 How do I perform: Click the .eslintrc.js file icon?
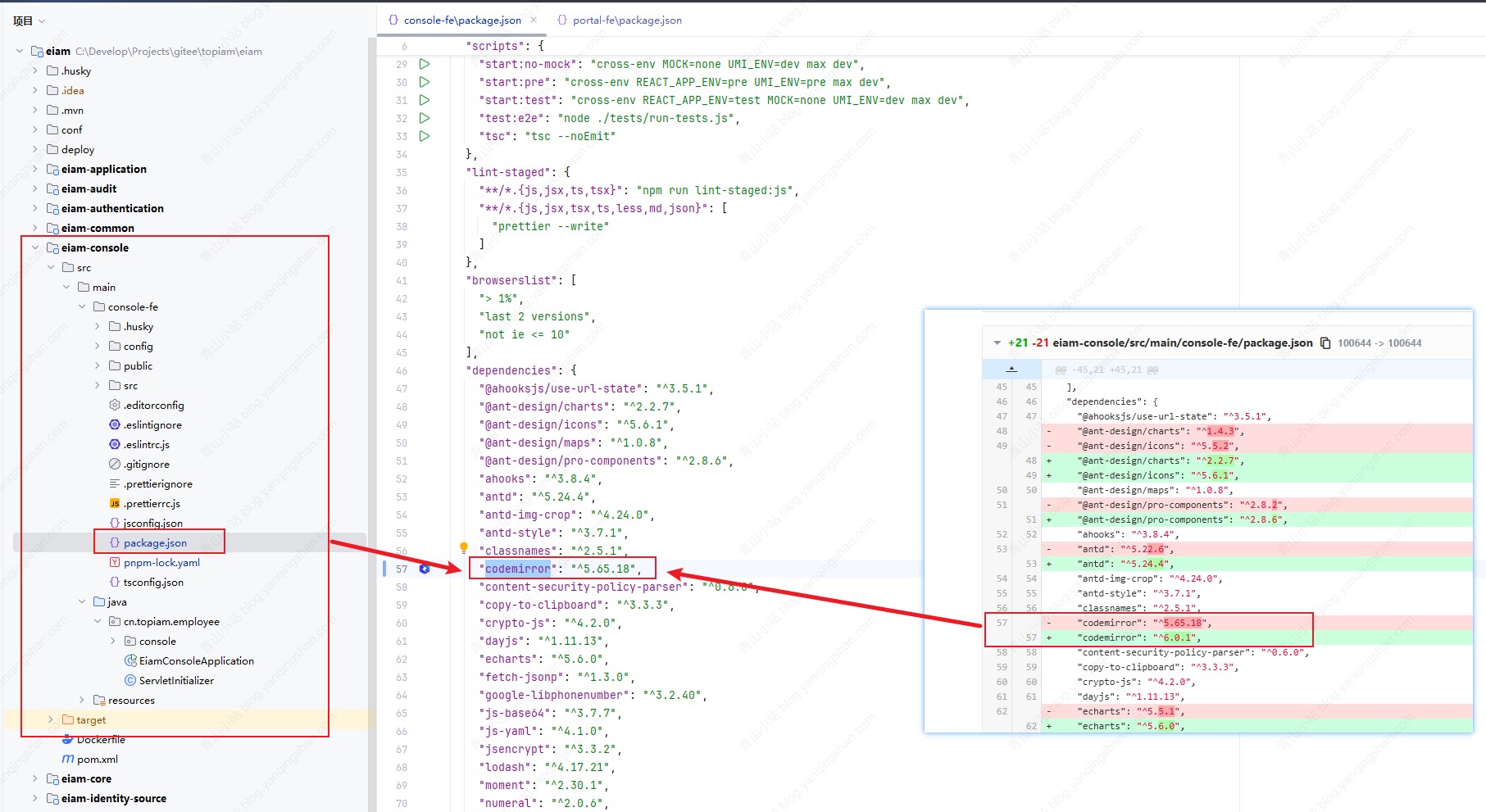115,444
